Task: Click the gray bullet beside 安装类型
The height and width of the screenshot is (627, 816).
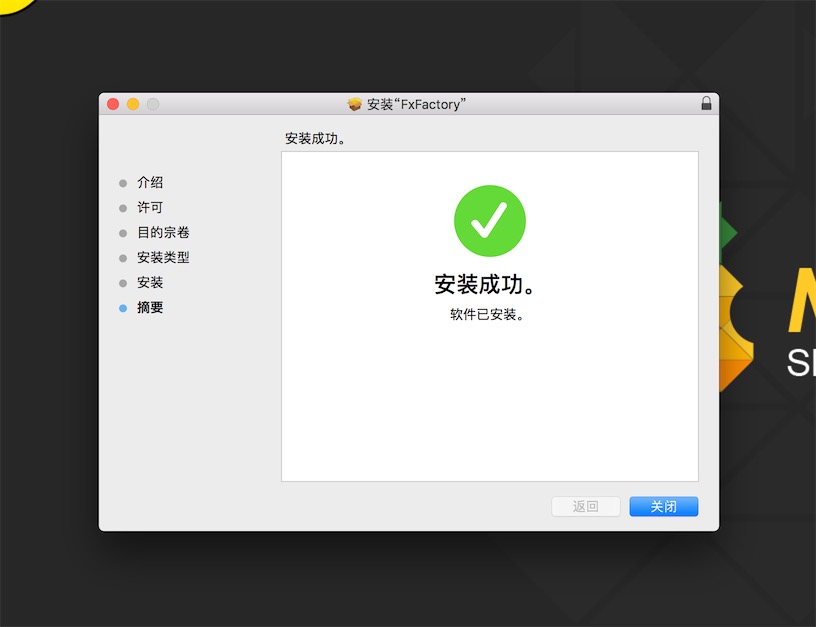Action: pos(123,258)
